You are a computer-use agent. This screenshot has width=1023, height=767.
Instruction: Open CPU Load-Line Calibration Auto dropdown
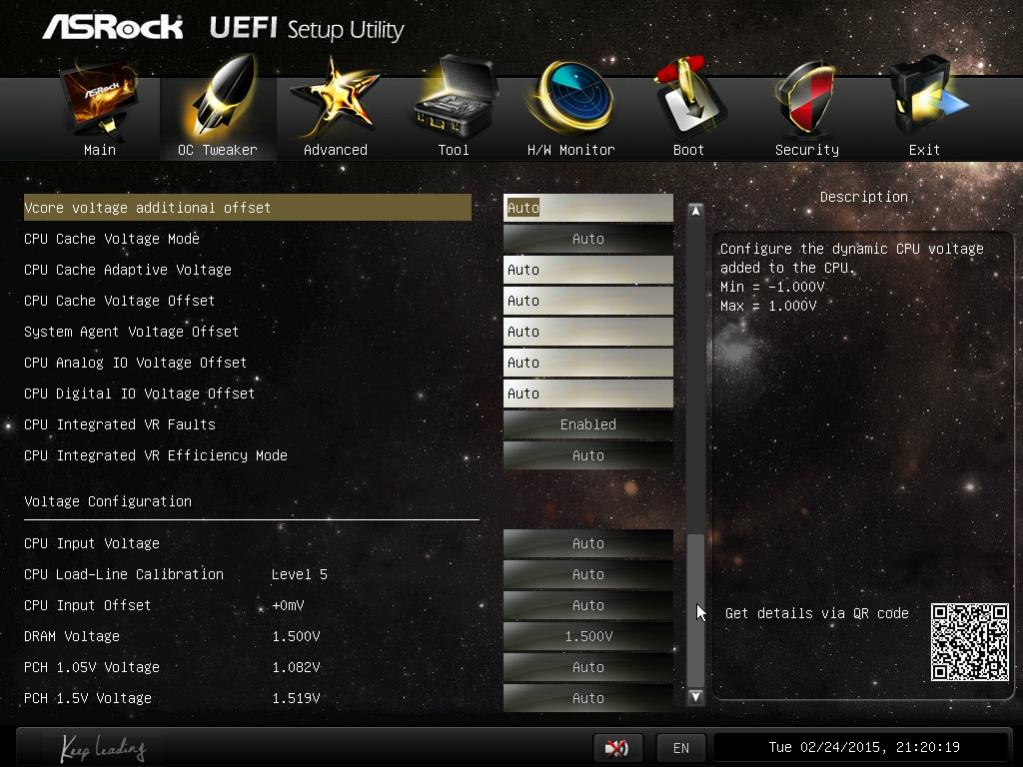(588, 575)
